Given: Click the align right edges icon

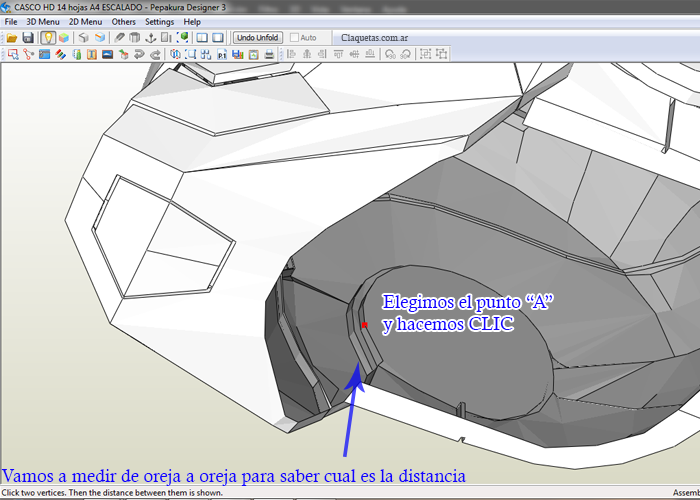Looking at the screenshot, I should (322, 54).
